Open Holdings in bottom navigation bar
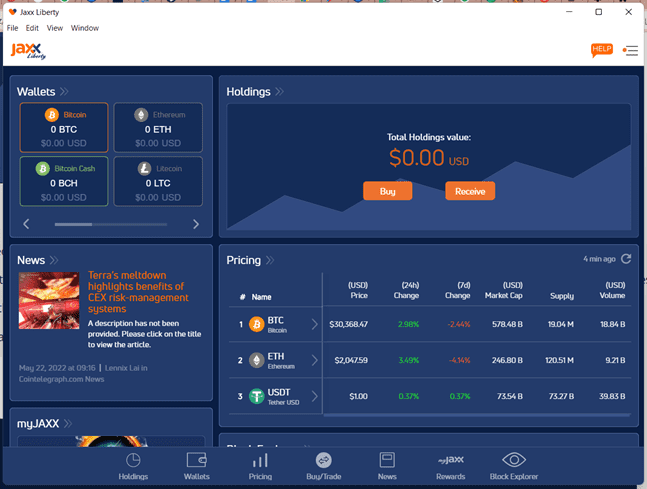 133,466
